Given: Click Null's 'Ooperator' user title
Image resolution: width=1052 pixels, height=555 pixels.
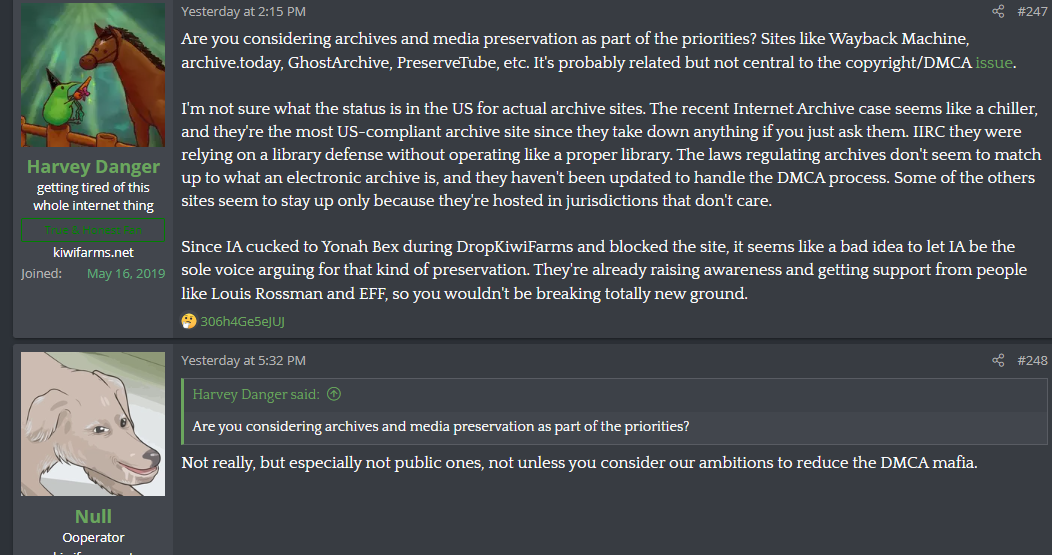Looking at the screenshot, I should coord(93,538).
